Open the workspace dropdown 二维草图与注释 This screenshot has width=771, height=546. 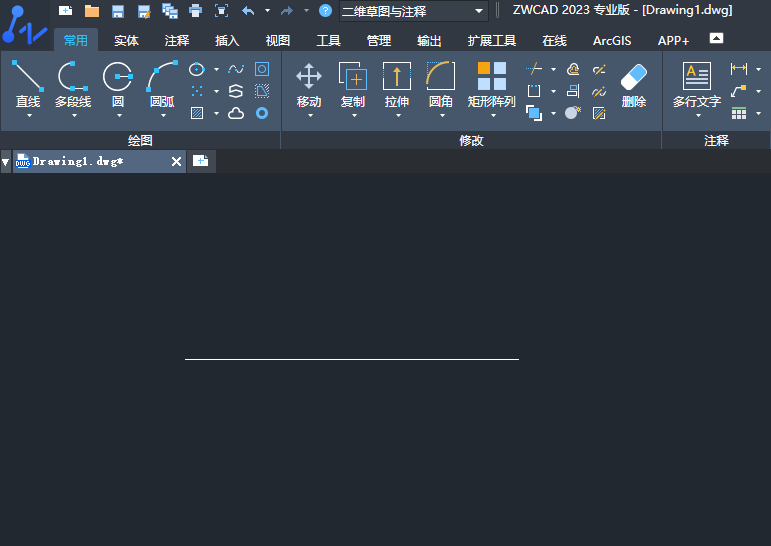[414, 11]
